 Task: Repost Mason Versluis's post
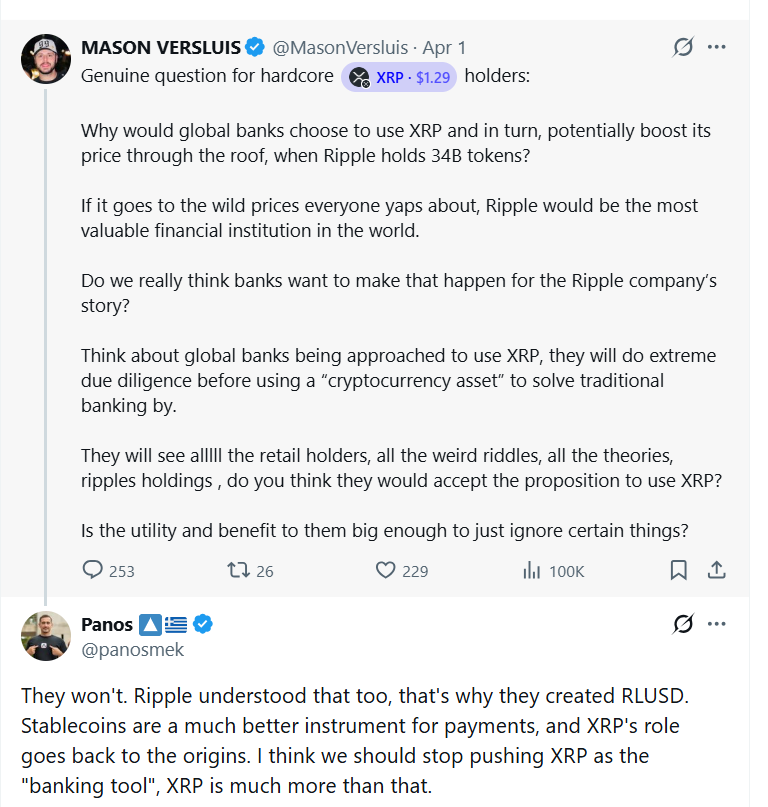238,570
